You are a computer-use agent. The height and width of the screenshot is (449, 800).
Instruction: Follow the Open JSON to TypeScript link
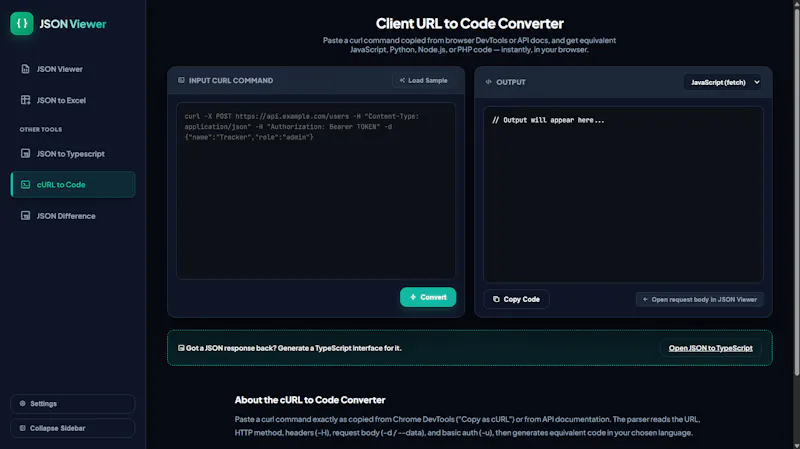tap(710, 348)
